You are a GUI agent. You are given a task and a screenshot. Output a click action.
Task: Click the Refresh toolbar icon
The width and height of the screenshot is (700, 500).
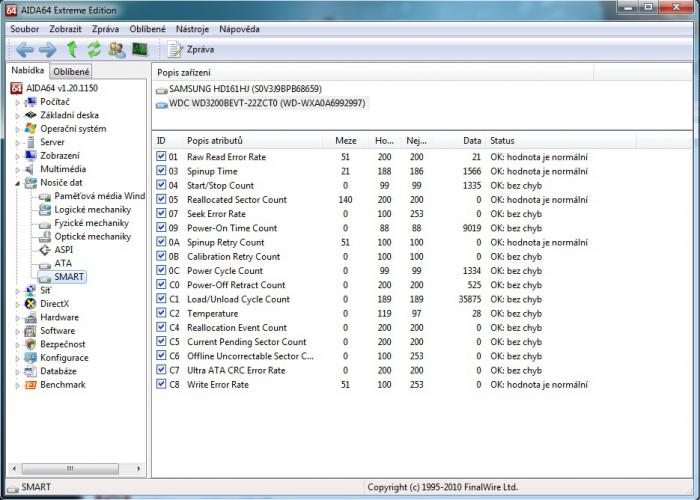94,49
